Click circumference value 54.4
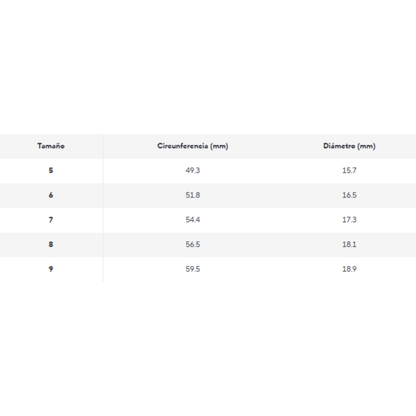This screenshot has width=416, height=416. [x=193, y=220]
